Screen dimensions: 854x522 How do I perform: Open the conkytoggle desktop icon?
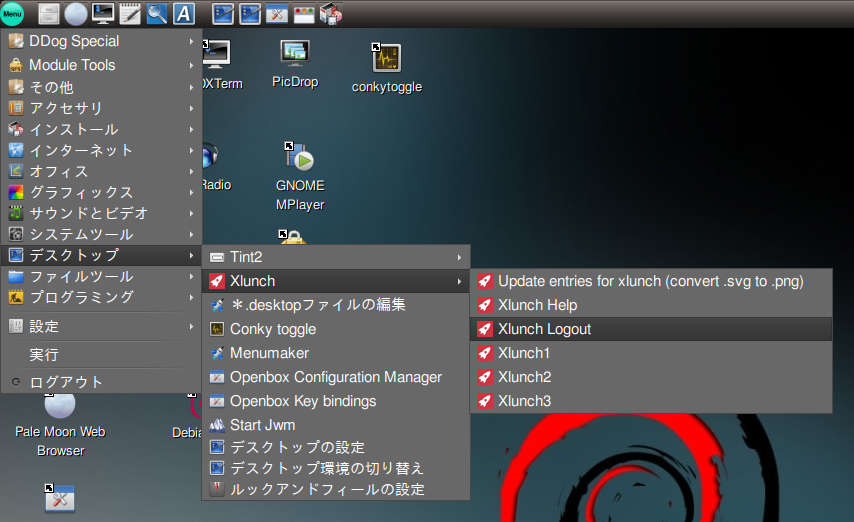(x=387, y=58)
